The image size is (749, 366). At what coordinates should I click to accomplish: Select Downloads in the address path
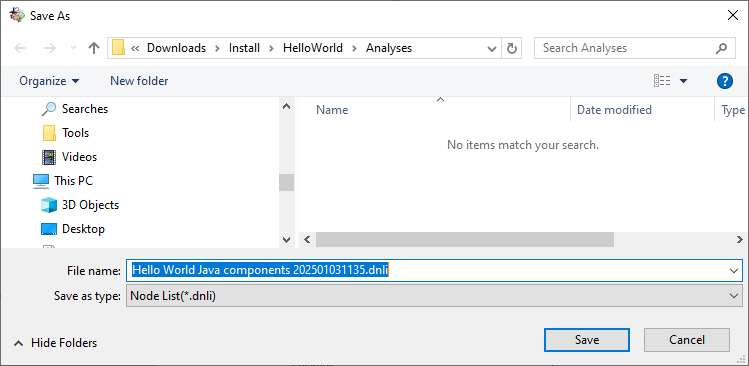pos(176,48)
